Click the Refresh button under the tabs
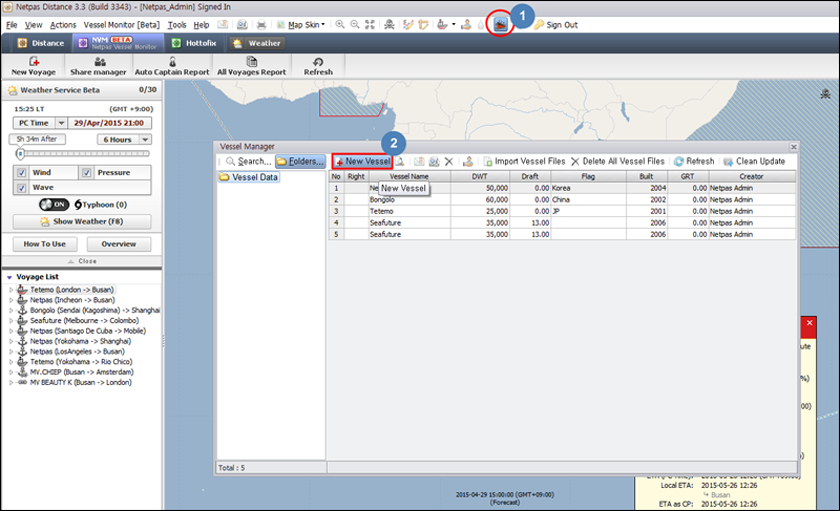This screenshot has height=511, width=840. pyautogui.click(x=318, y=66)
